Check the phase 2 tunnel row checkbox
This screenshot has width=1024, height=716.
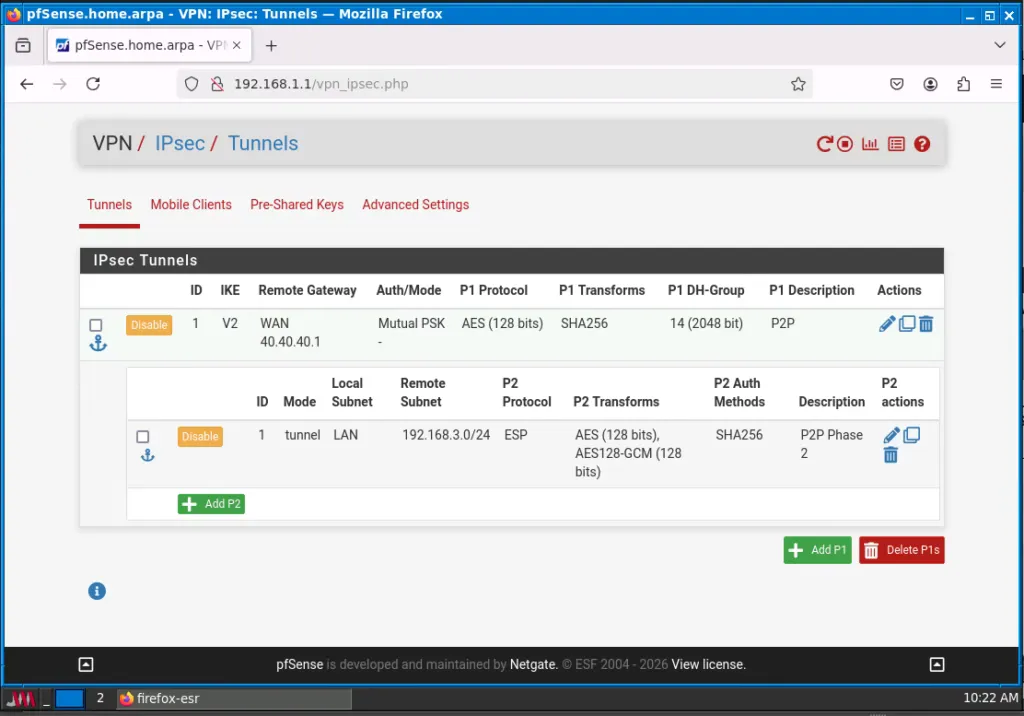pyautogui.click(x=142, y=436)
